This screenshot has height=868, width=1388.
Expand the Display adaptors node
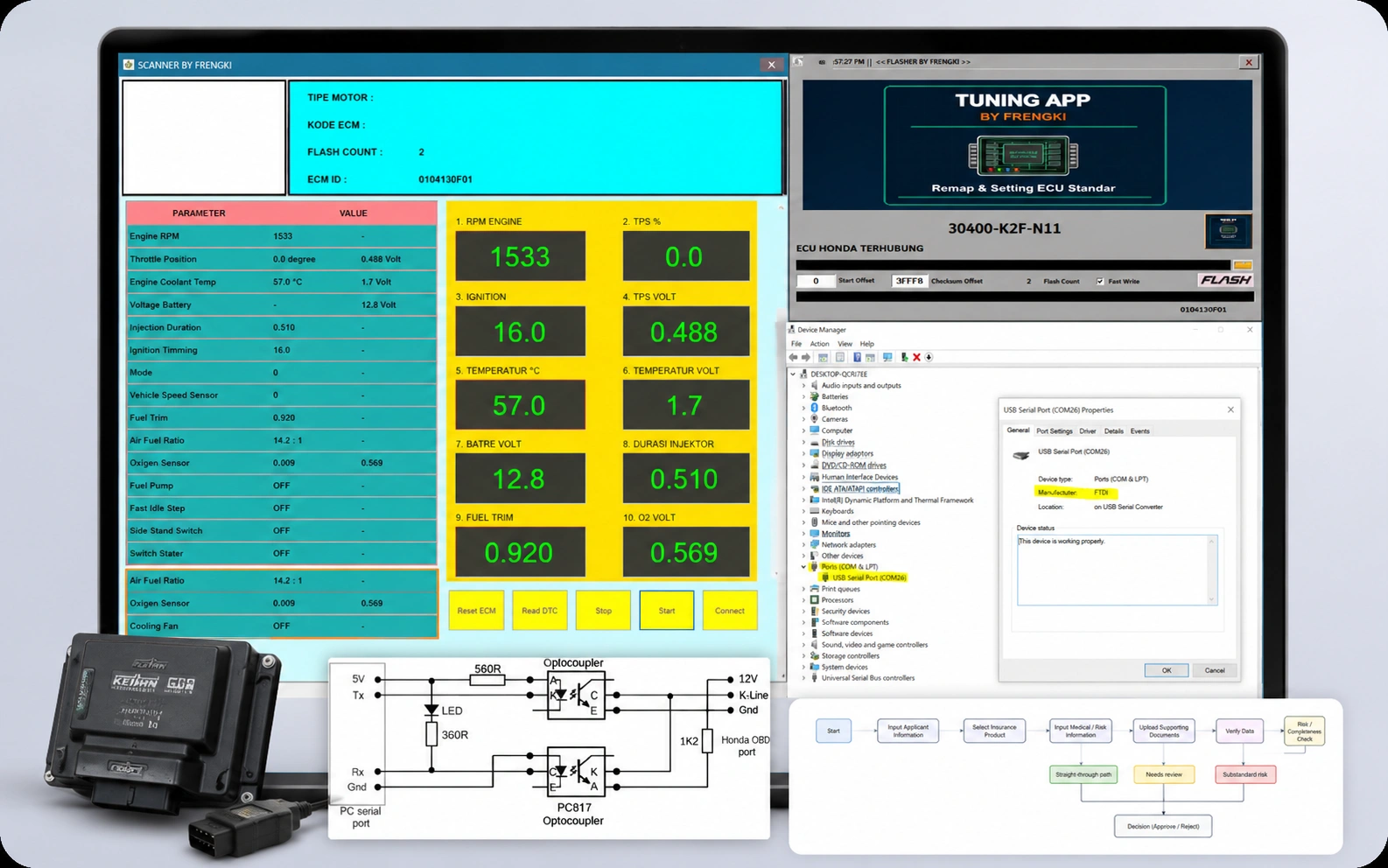(x=803, y=453)
